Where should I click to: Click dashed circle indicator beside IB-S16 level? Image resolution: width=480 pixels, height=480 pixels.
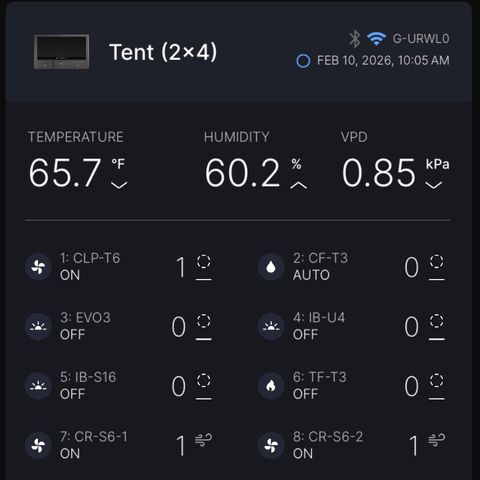click(204, 380)
